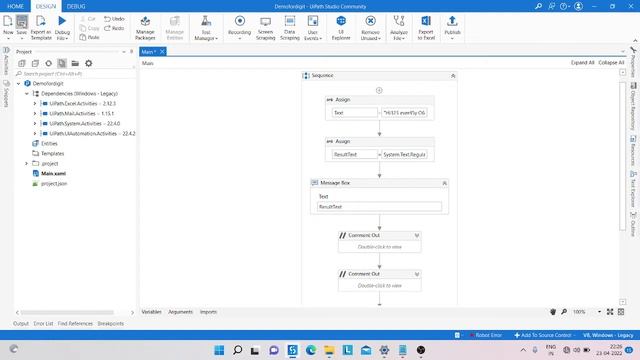Click the Search project field
The height and width of the screenshot is (360, 640).
(75, 74)
